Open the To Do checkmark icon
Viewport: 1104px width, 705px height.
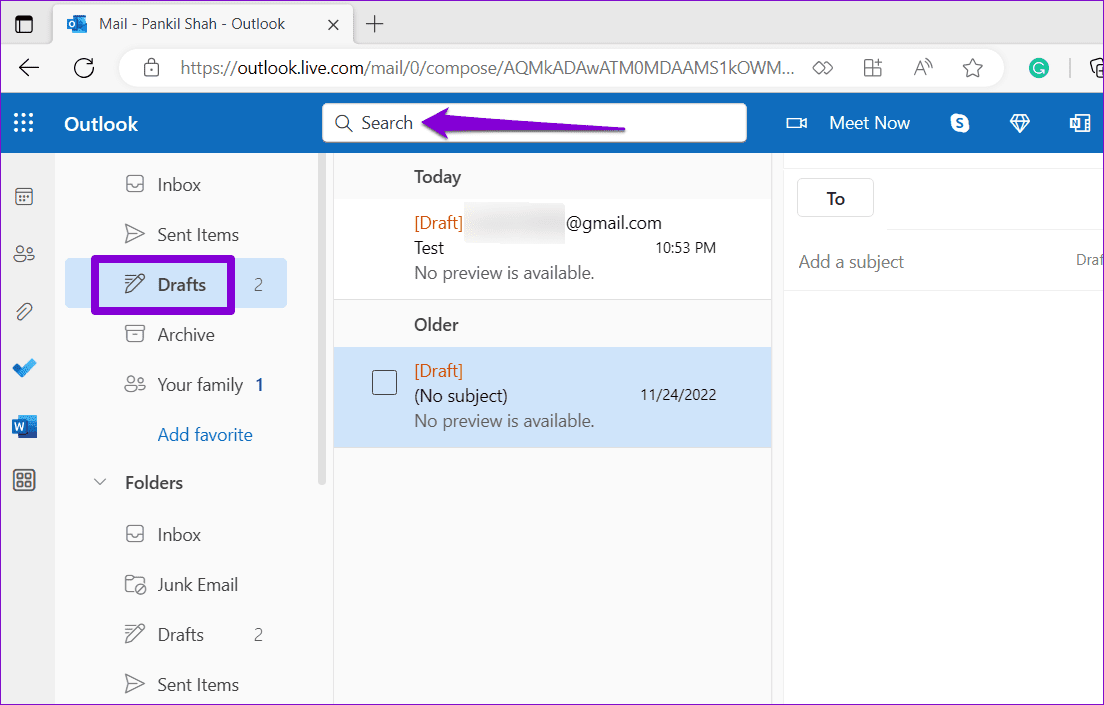[x=24, y=368]
